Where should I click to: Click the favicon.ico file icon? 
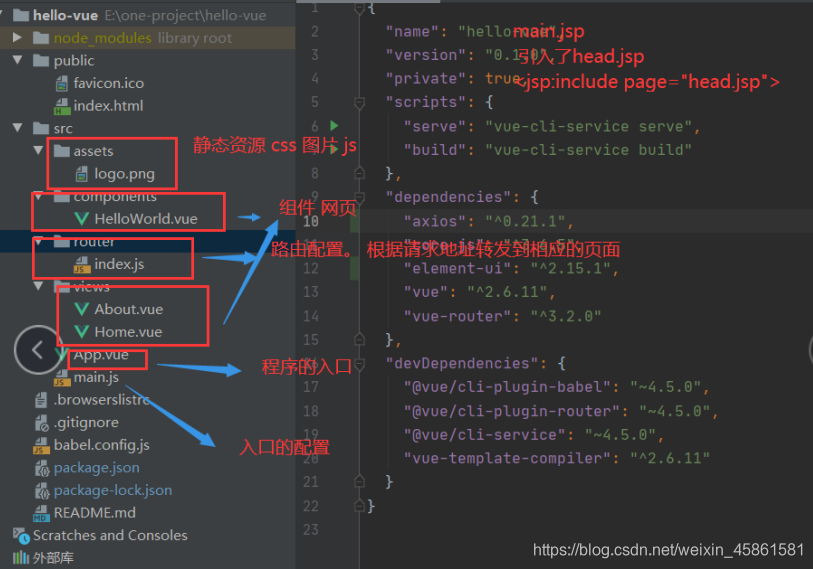point(62,83)
